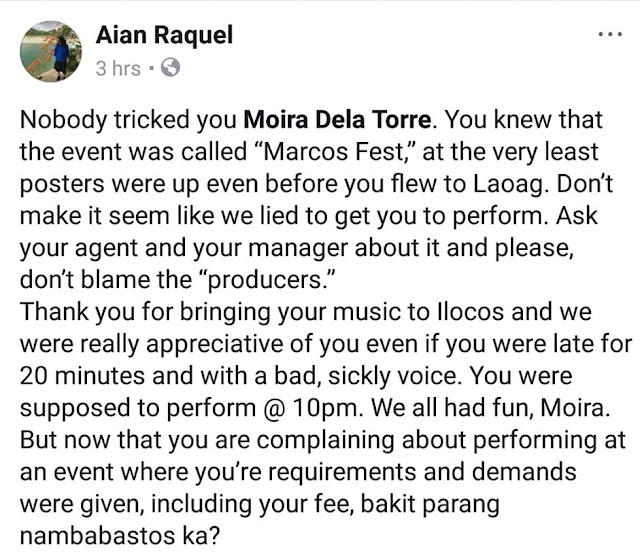Visit the Aian Raquel profile name link
This screenshot has height=560, width=640.
[x=164, y=35]
